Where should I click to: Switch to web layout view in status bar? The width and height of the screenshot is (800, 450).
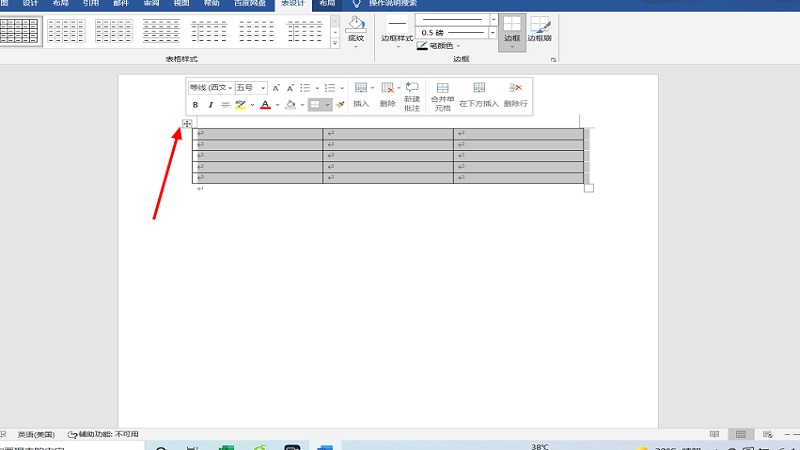click(767, 434)
